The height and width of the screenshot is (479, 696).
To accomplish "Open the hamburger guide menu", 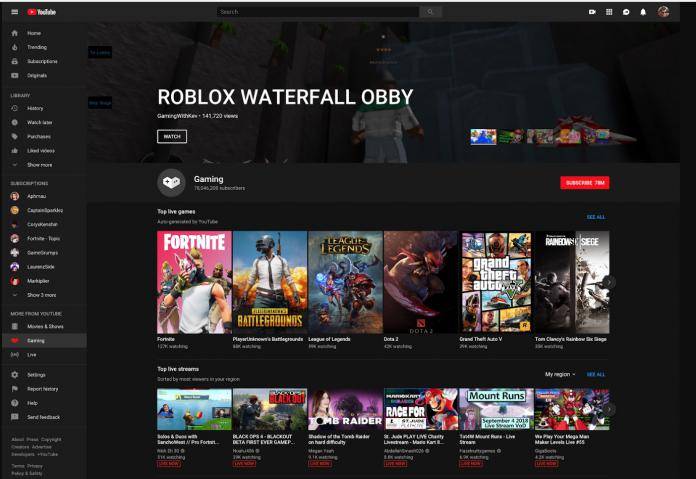I will (x=15, y=12).
